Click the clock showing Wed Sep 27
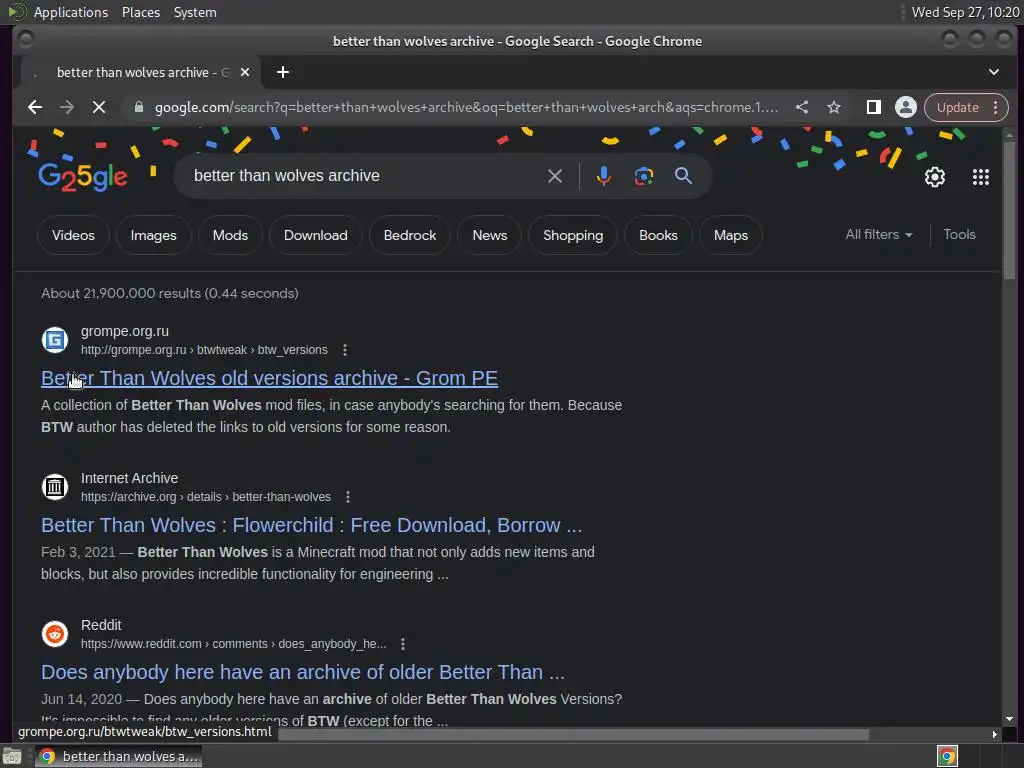 (x=965, y=12)
